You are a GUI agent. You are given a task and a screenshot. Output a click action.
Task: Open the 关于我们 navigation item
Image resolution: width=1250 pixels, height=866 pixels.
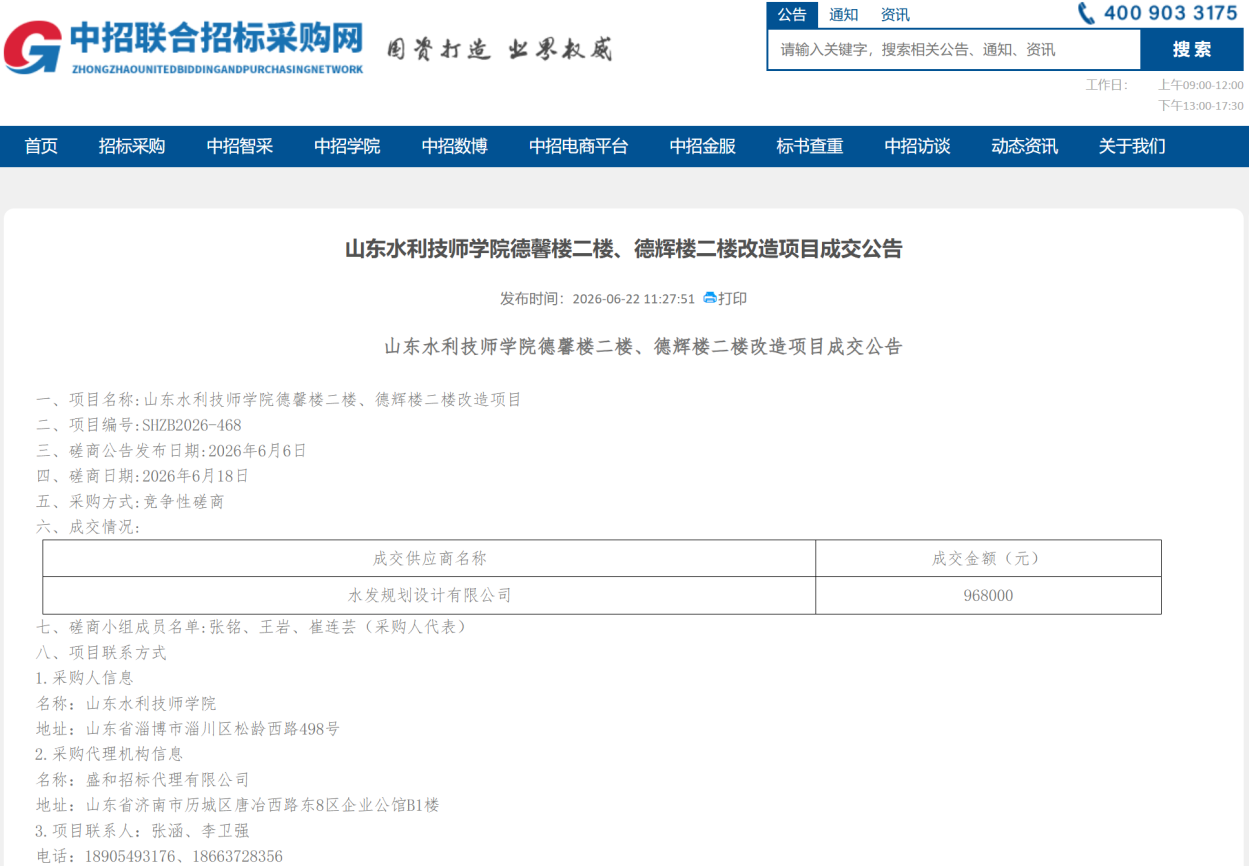click(1132, 146)
